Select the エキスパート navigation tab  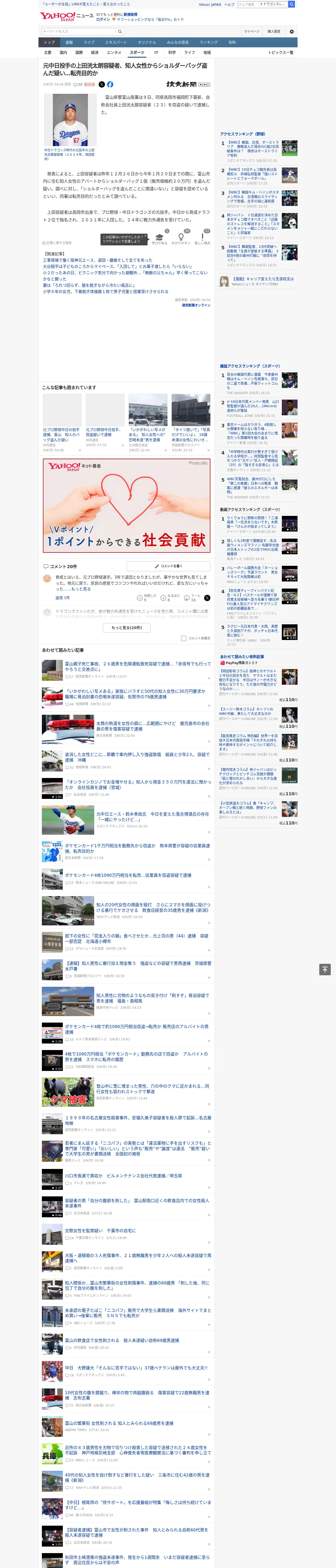(x=116, y=43)
